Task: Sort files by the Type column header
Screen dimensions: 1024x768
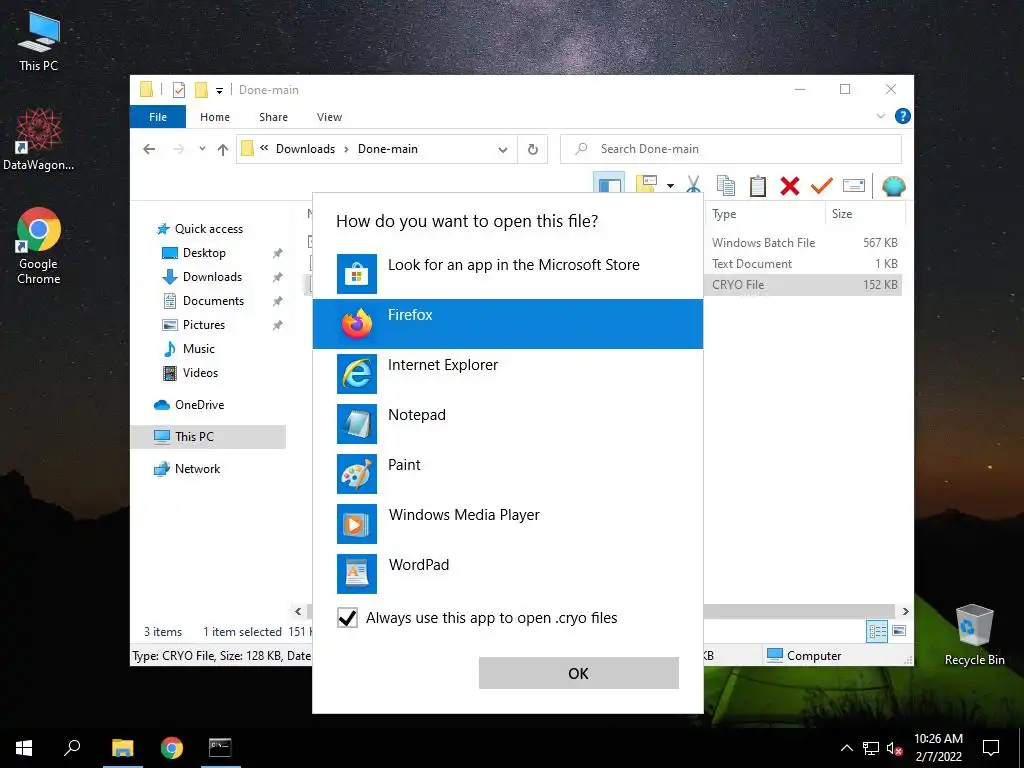Action: [x=765, y=214]
